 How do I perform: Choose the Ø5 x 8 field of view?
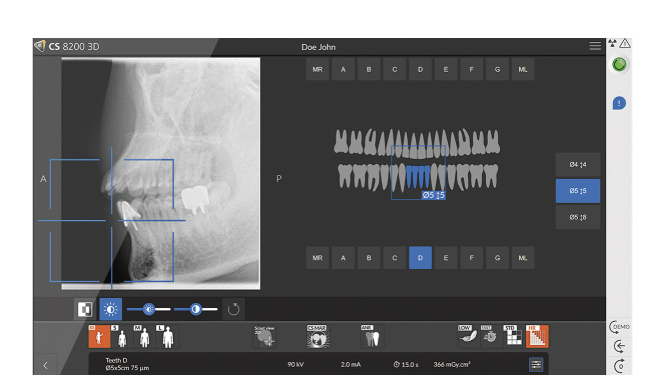tap(578, 217)
